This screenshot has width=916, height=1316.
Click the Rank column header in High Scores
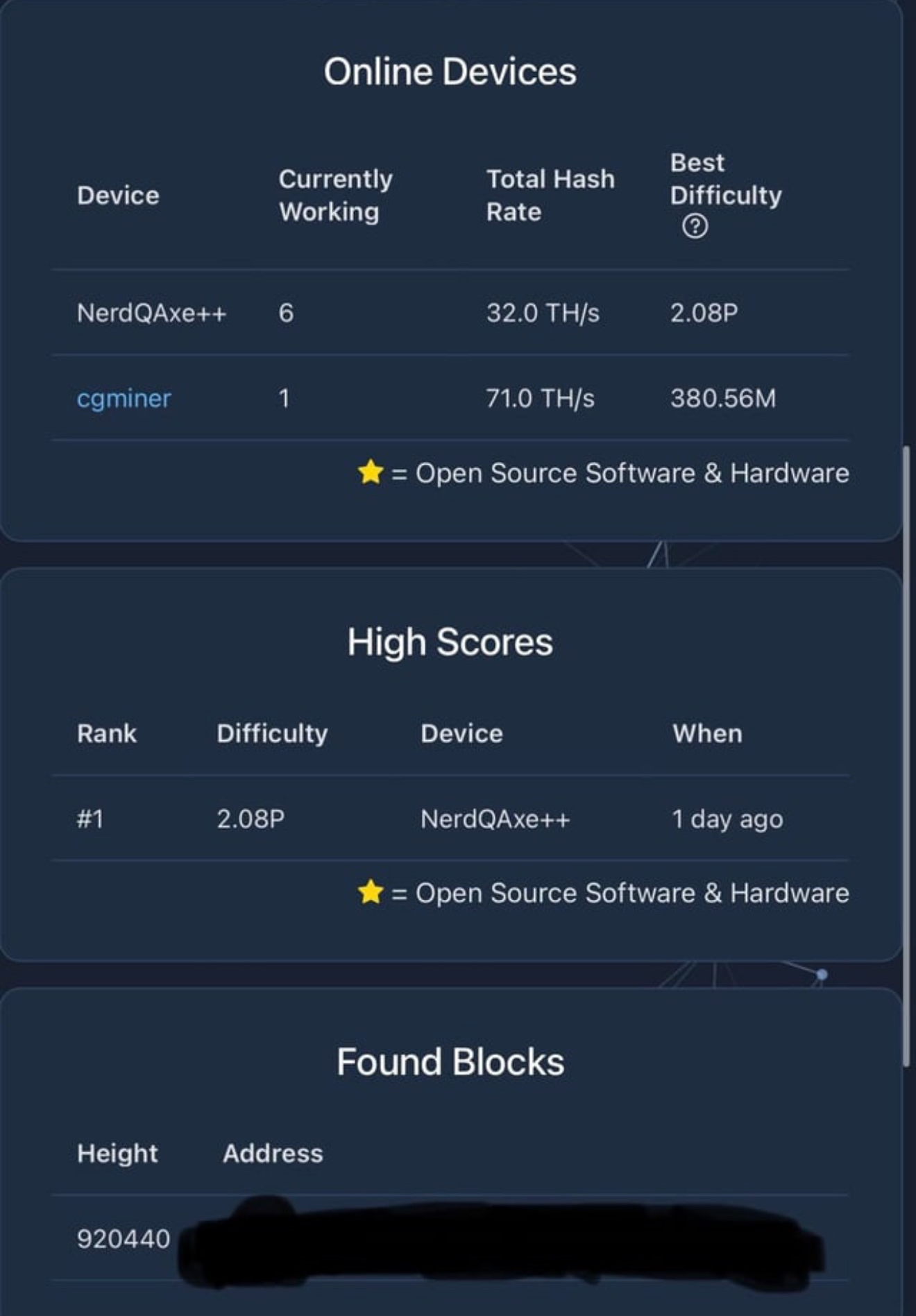(107, 733)
